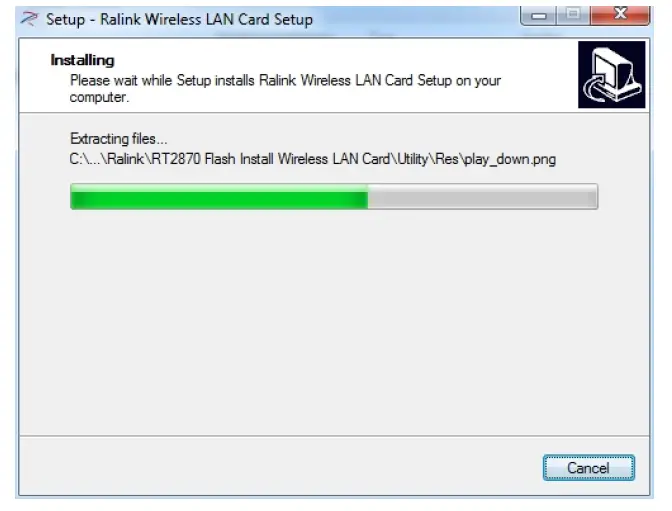The width and height of the screenshot is (672, 511).
Task: Click the word computer in the description
Action: [x=98, y=97]
